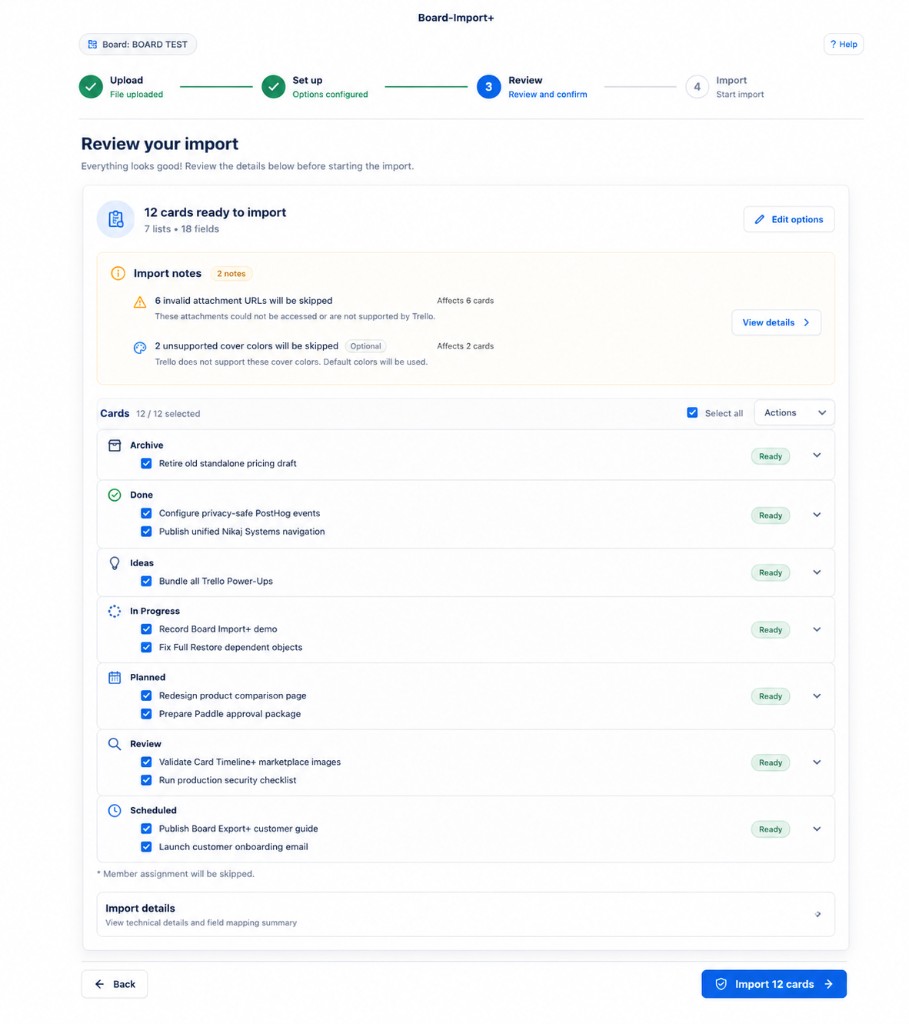Click the Ready badge for Scheduled
Screen dimensions: 909x1024
click(770, 829)
